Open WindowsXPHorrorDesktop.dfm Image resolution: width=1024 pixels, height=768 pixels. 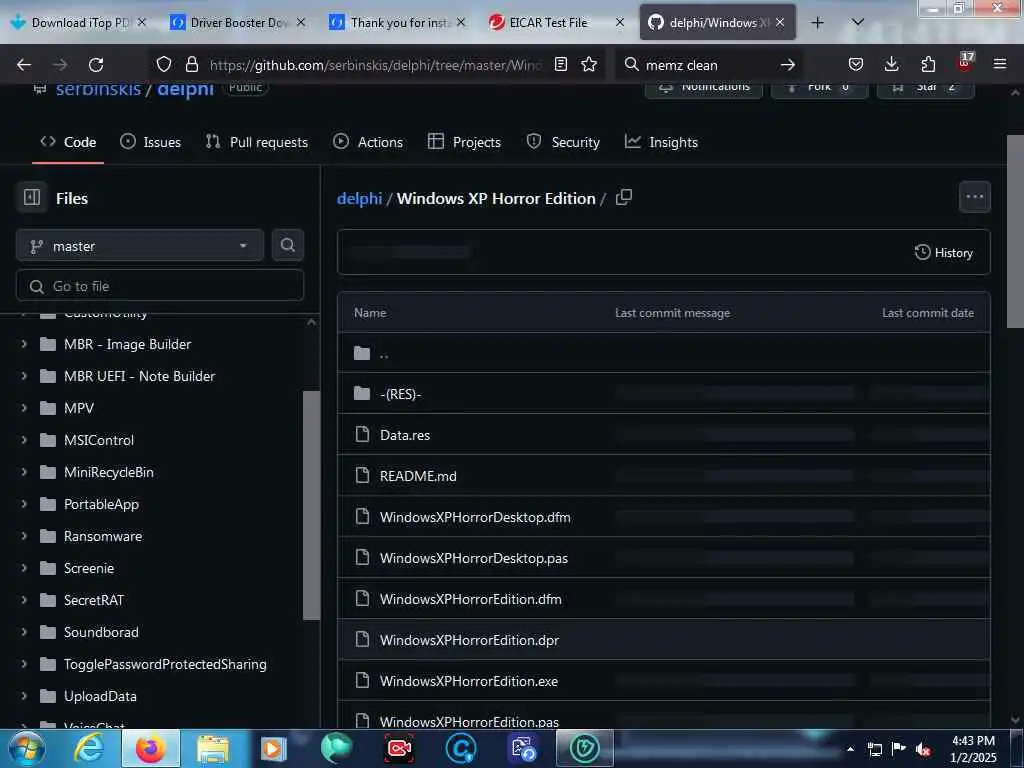(475, 517)
